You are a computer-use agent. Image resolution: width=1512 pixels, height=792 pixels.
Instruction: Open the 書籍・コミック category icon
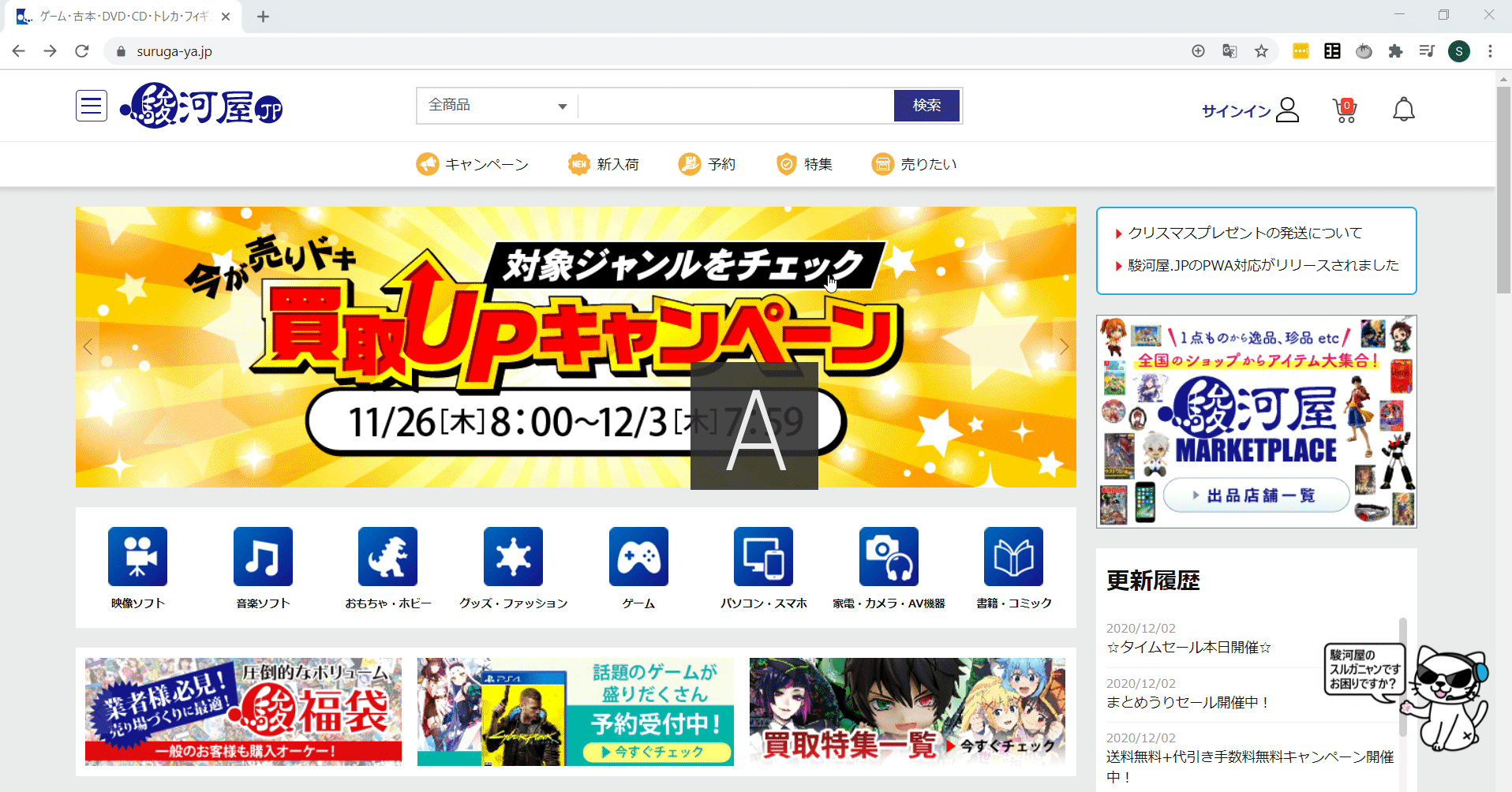(1013, 557)
